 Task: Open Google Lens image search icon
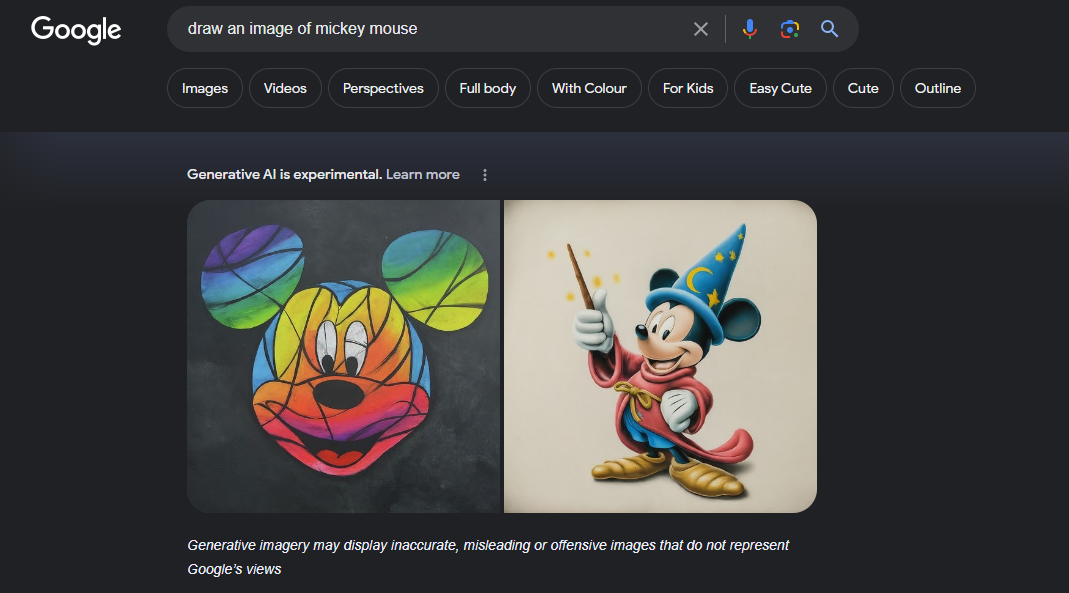point(789,29)
